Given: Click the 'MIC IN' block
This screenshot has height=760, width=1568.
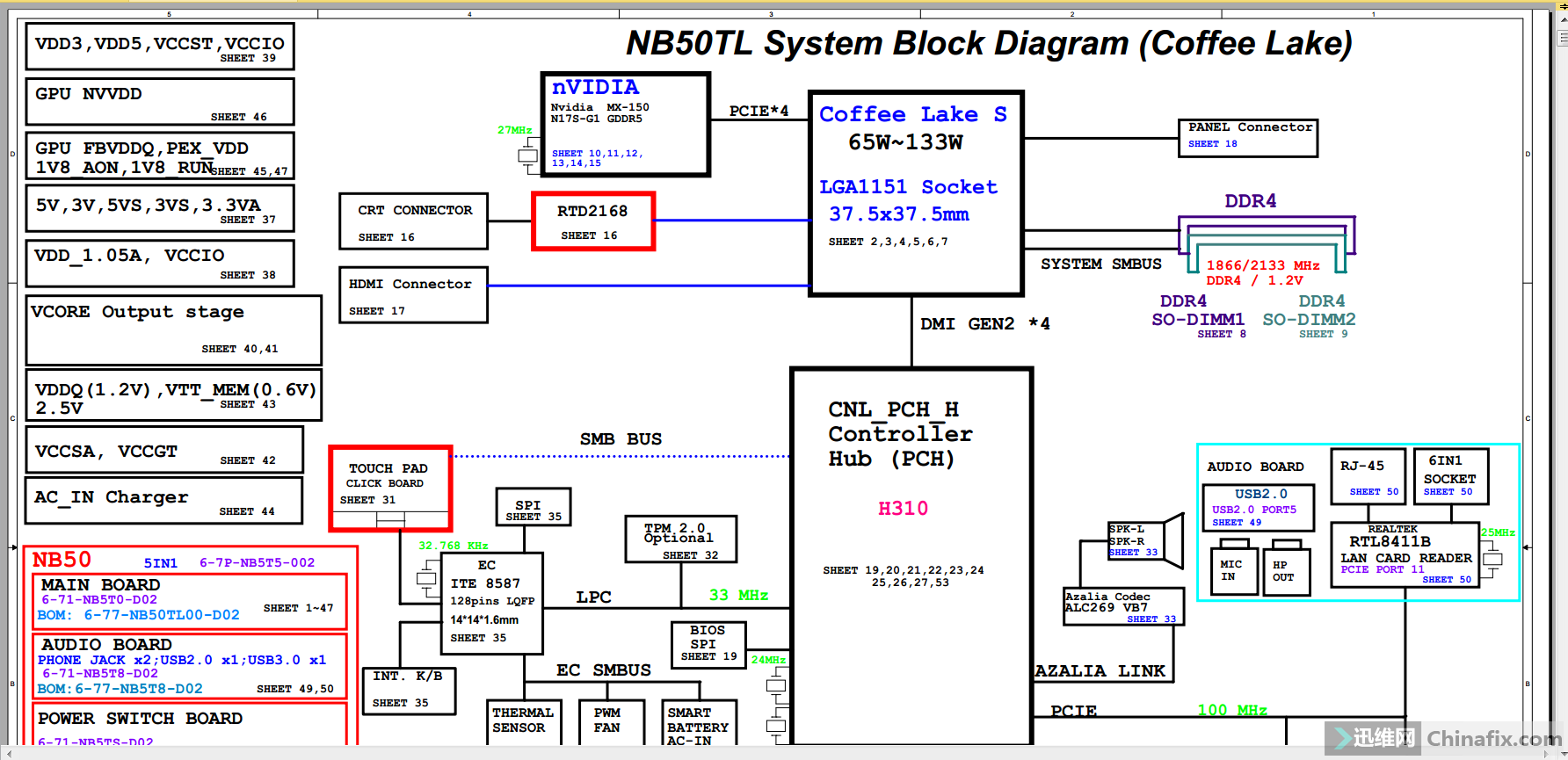Looking at the screenshot, I should pyautogui.click(x=1234, y=572).
